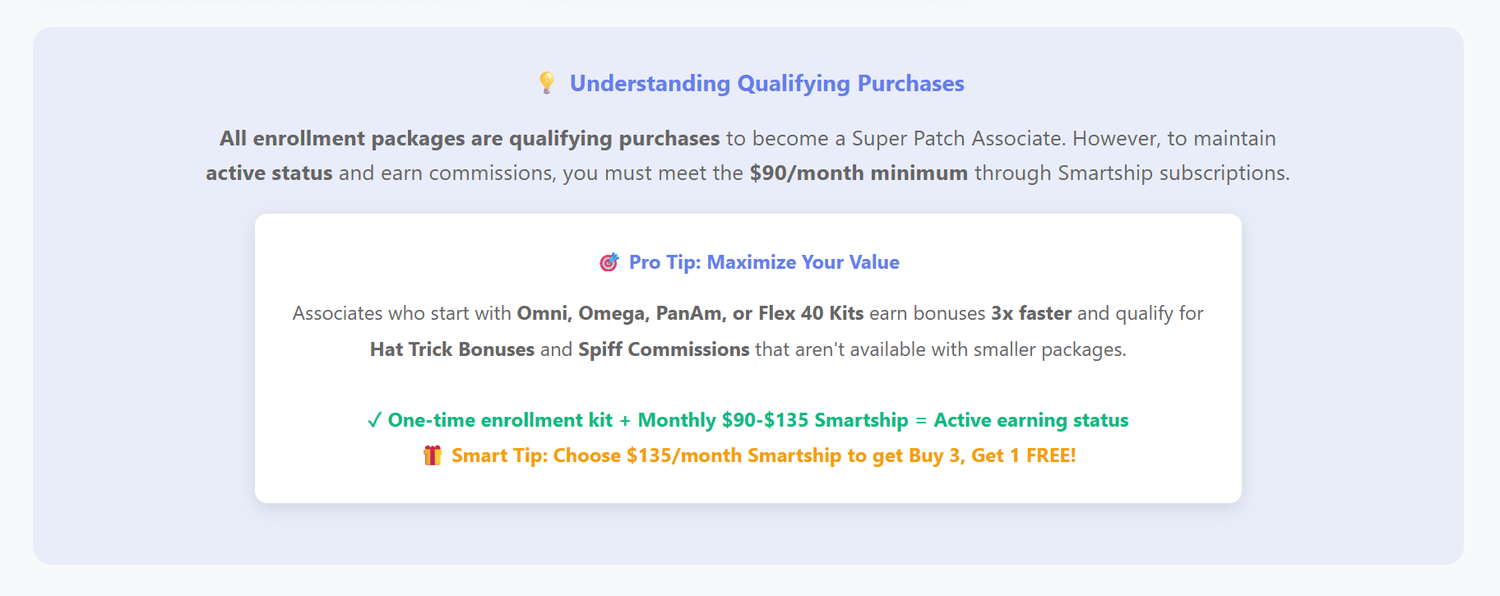1500x596 pixels.
Task: Click the Omni, Omega, PanAm, or Flex 40 Kits text
Action: tap(690, 314)
